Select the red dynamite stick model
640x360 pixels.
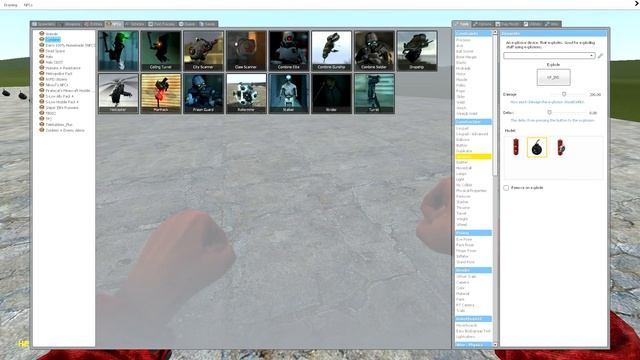(x=516, y=147)
